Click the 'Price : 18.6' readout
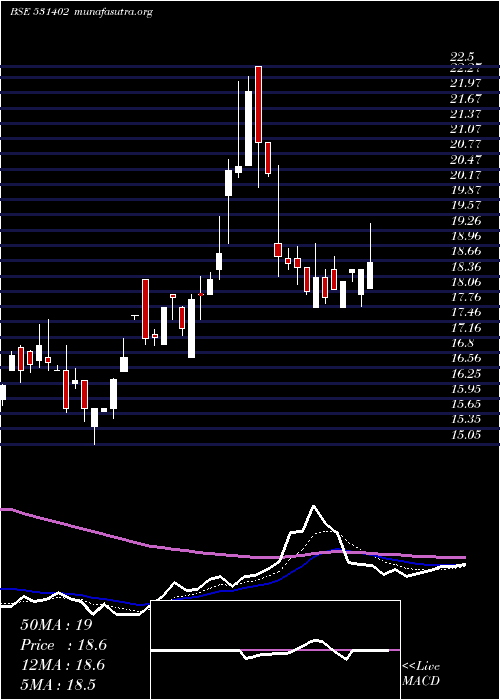This screenshot has width=500, height=700. click(x=63, y=645)
